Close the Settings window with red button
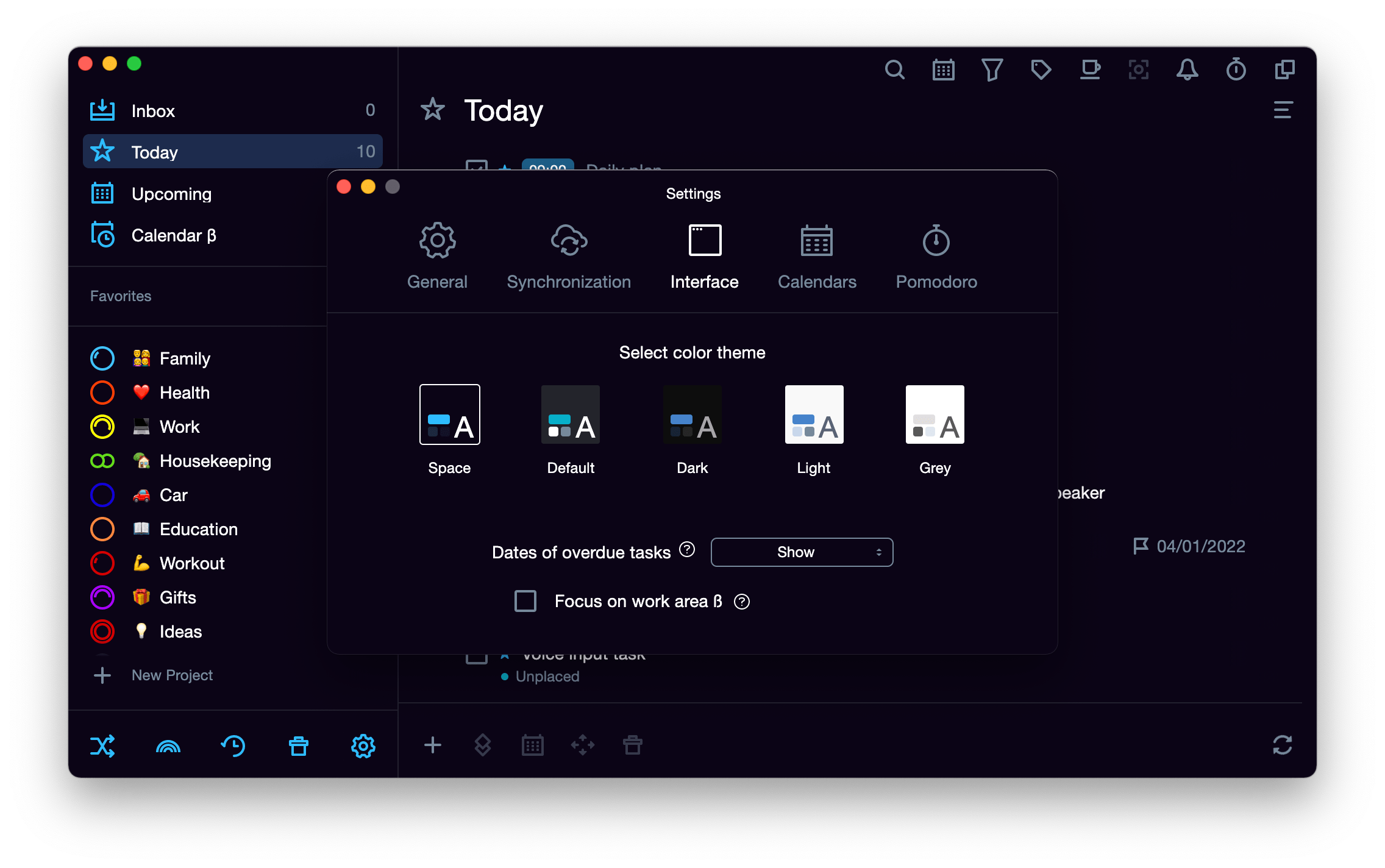The width and height of the screenshot is (1385, 868). click(344, 187)
